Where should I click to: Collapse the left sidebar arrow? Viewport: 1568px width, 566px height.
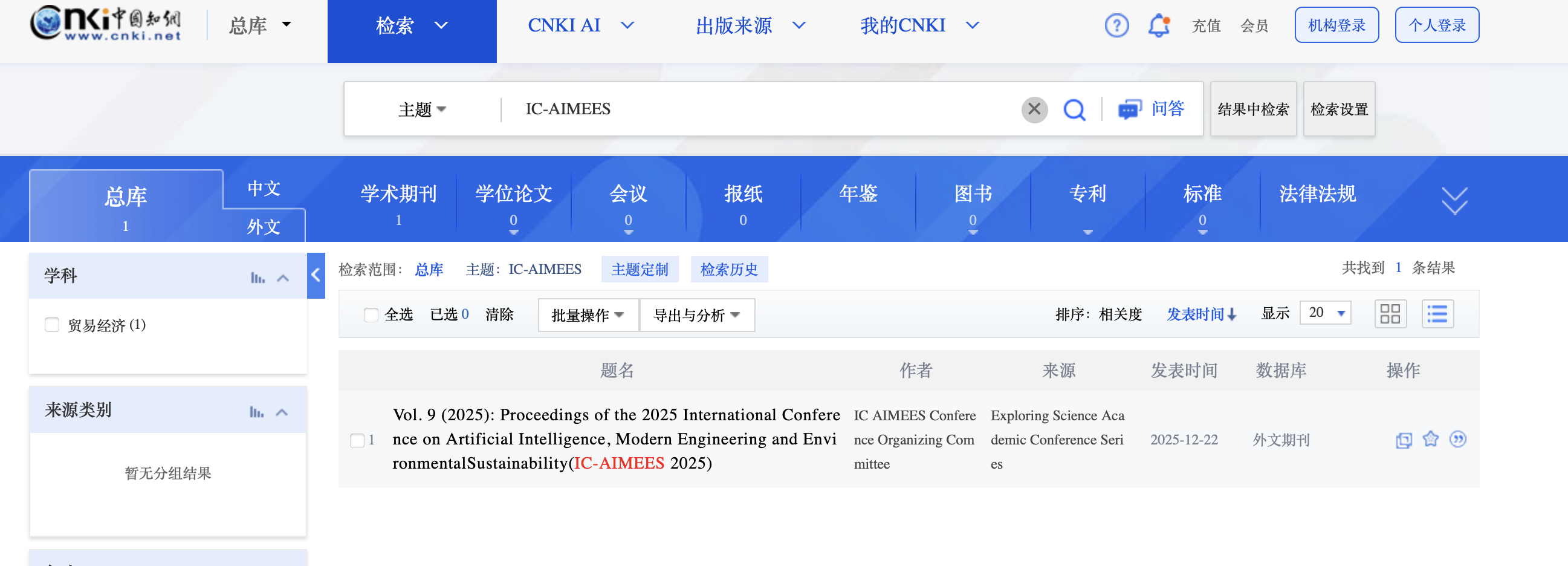[316, 276]
